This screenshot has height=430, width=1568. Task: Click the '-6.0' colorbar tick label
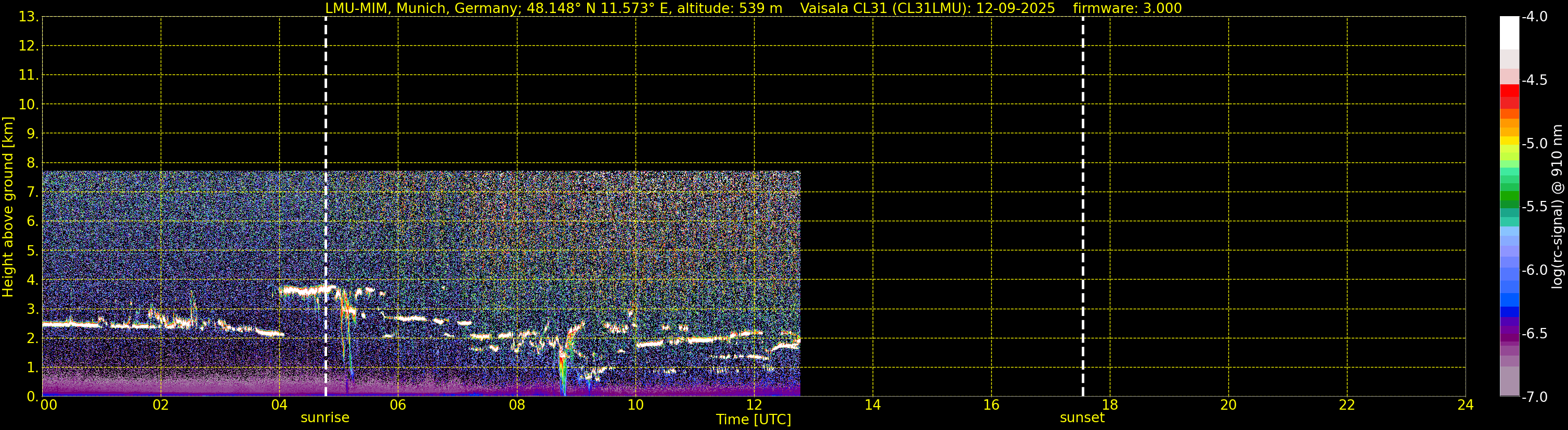(x=1535, y=270)
